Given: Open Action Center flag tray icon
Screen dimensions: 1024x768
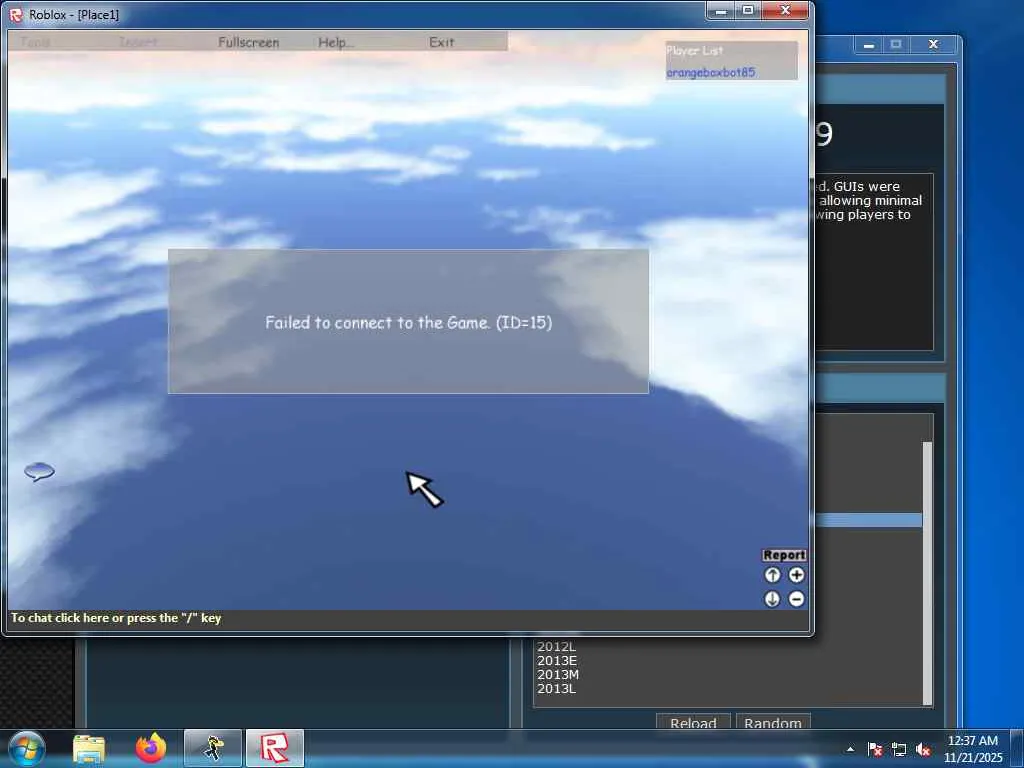Looking at the screenshot, I should coord(875,749).
